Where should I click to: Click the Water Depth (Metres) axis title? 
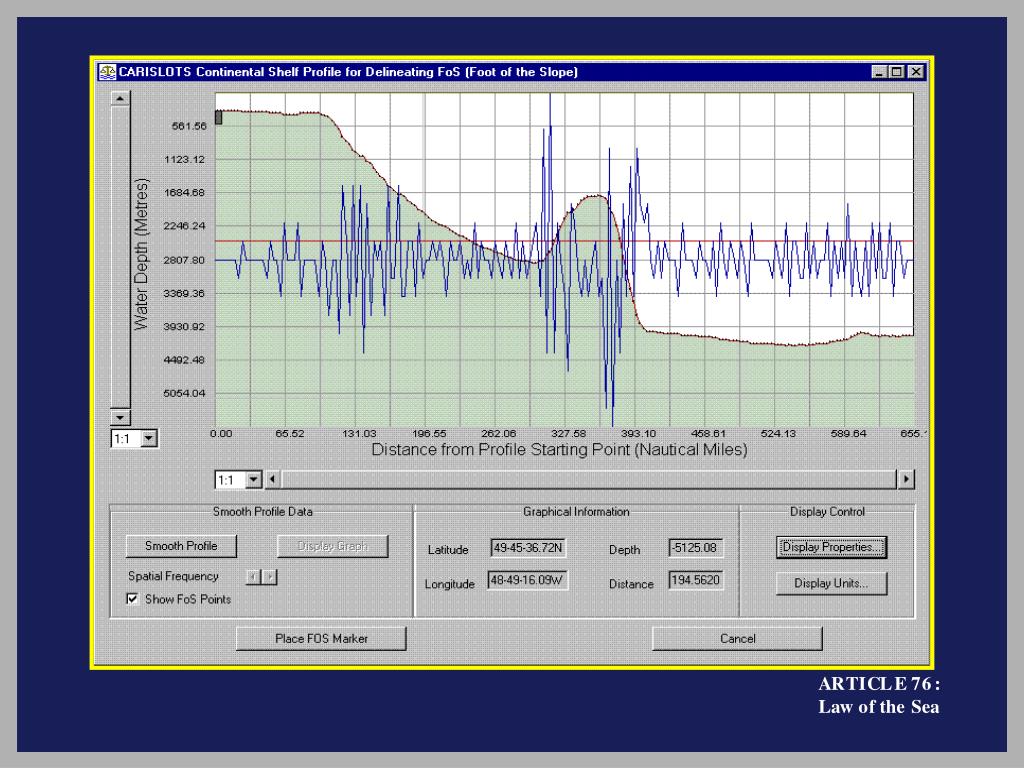click(x=141, y=254)
